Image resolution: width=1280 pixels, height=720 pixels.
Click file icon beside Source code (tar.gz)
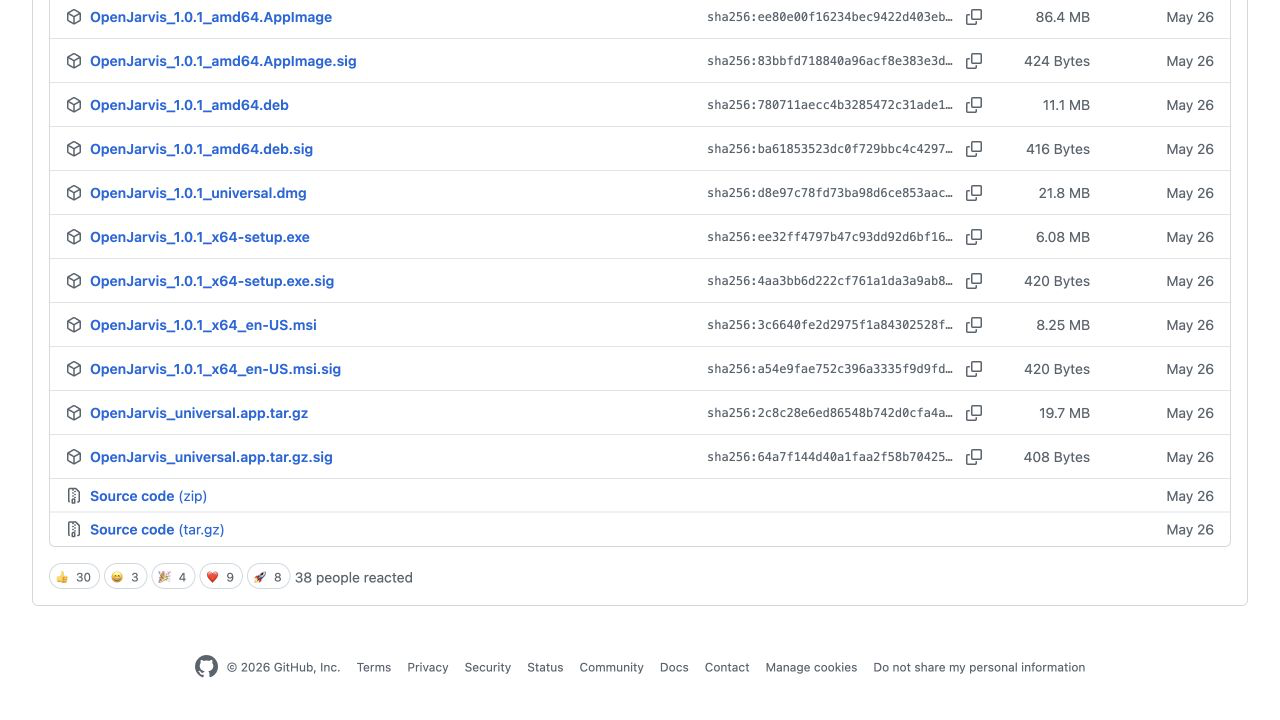74,530
